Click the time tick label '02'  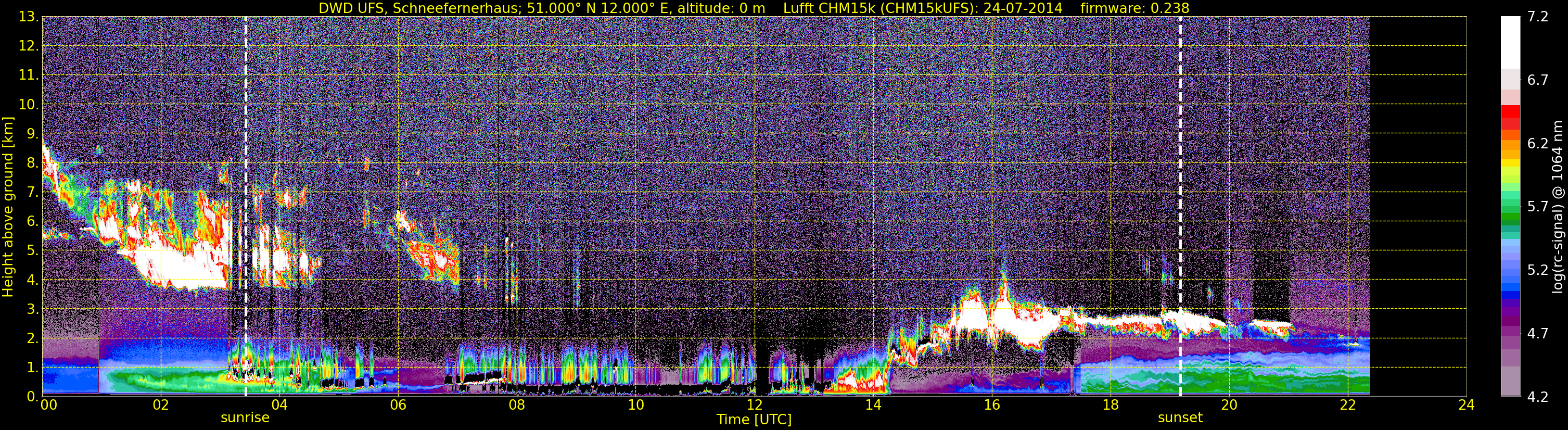click(x=161, y=405)
